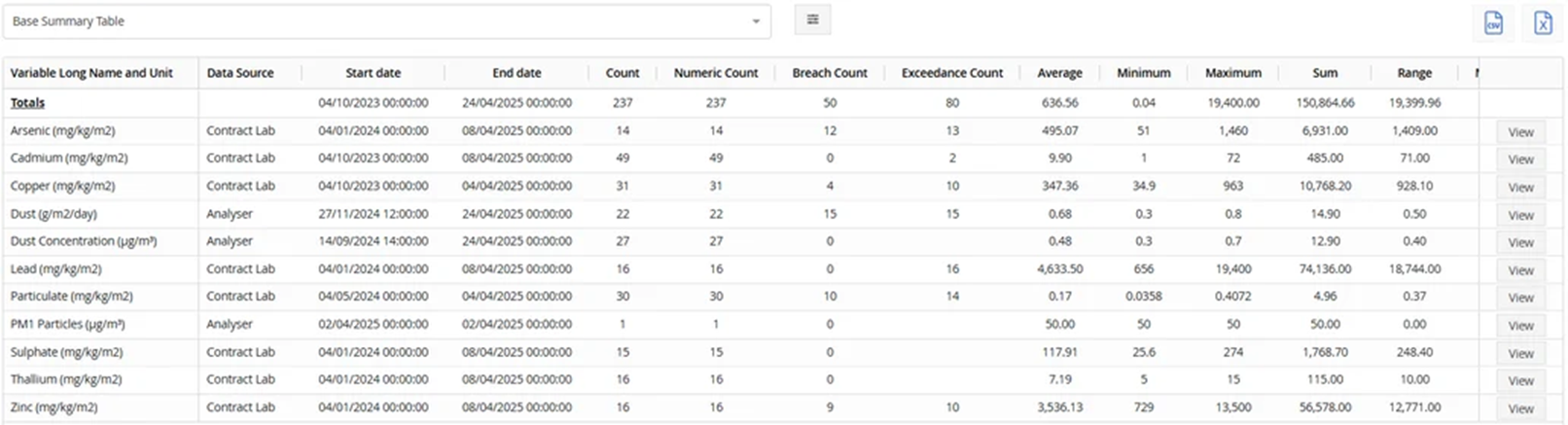
Task: Open the Totals link
Action: click(27, 102)
